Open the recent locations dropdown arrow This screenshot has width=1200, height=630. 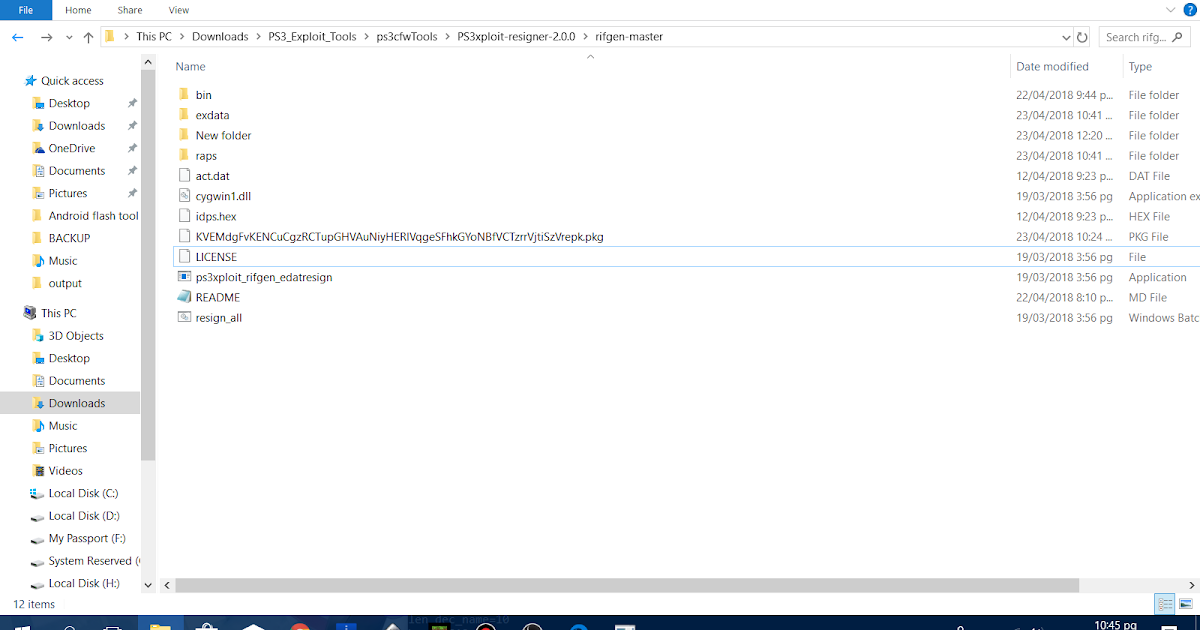click(x=68, y=36)
